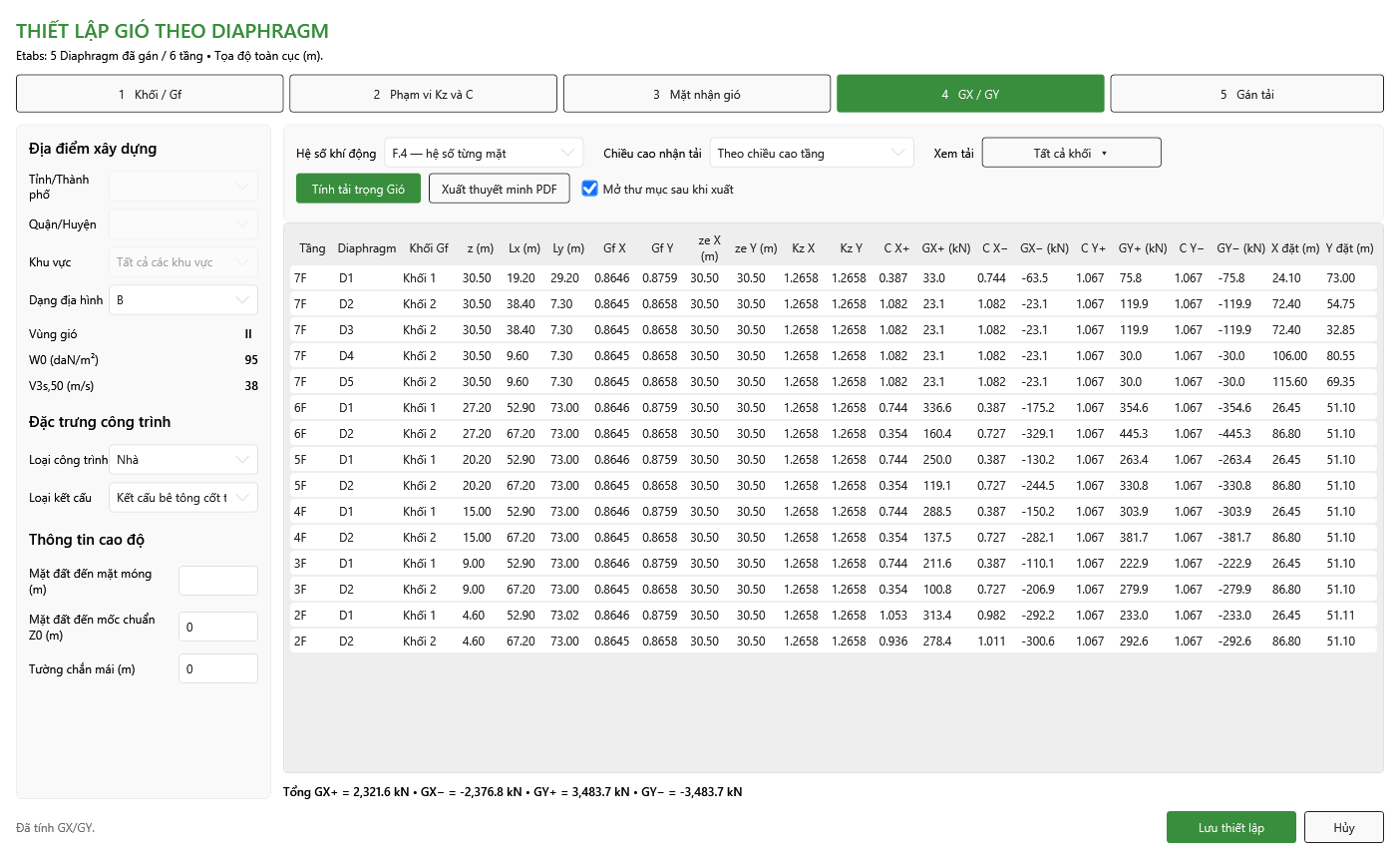Click the Mặt đất đến mặt móng field
This screenshot has height=859, width=1400.
[218, 581]
